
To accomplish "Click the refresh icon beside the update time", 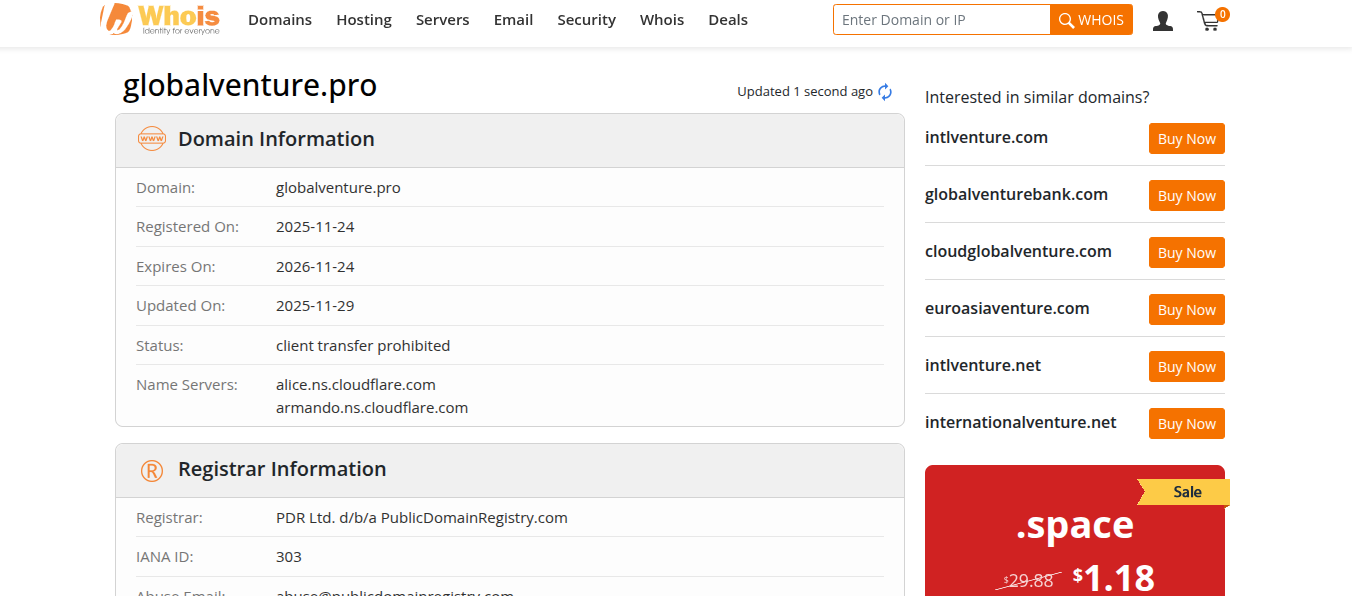I will click(x=885, y=92).
